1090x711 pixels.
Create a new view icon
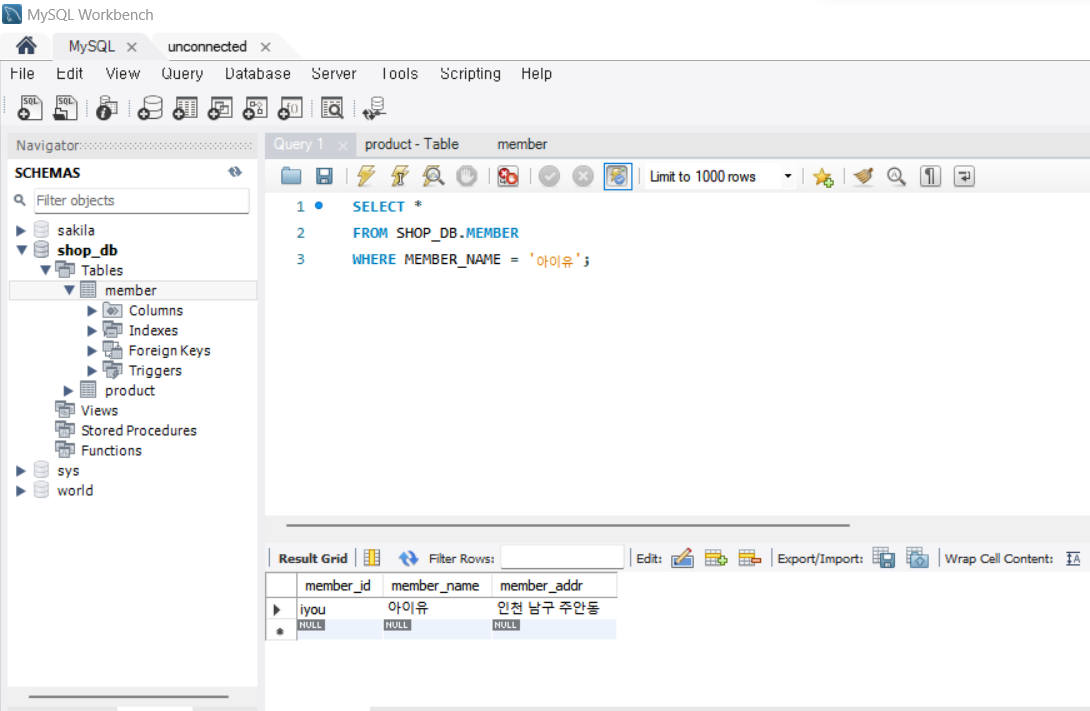[x=220, y=108]
